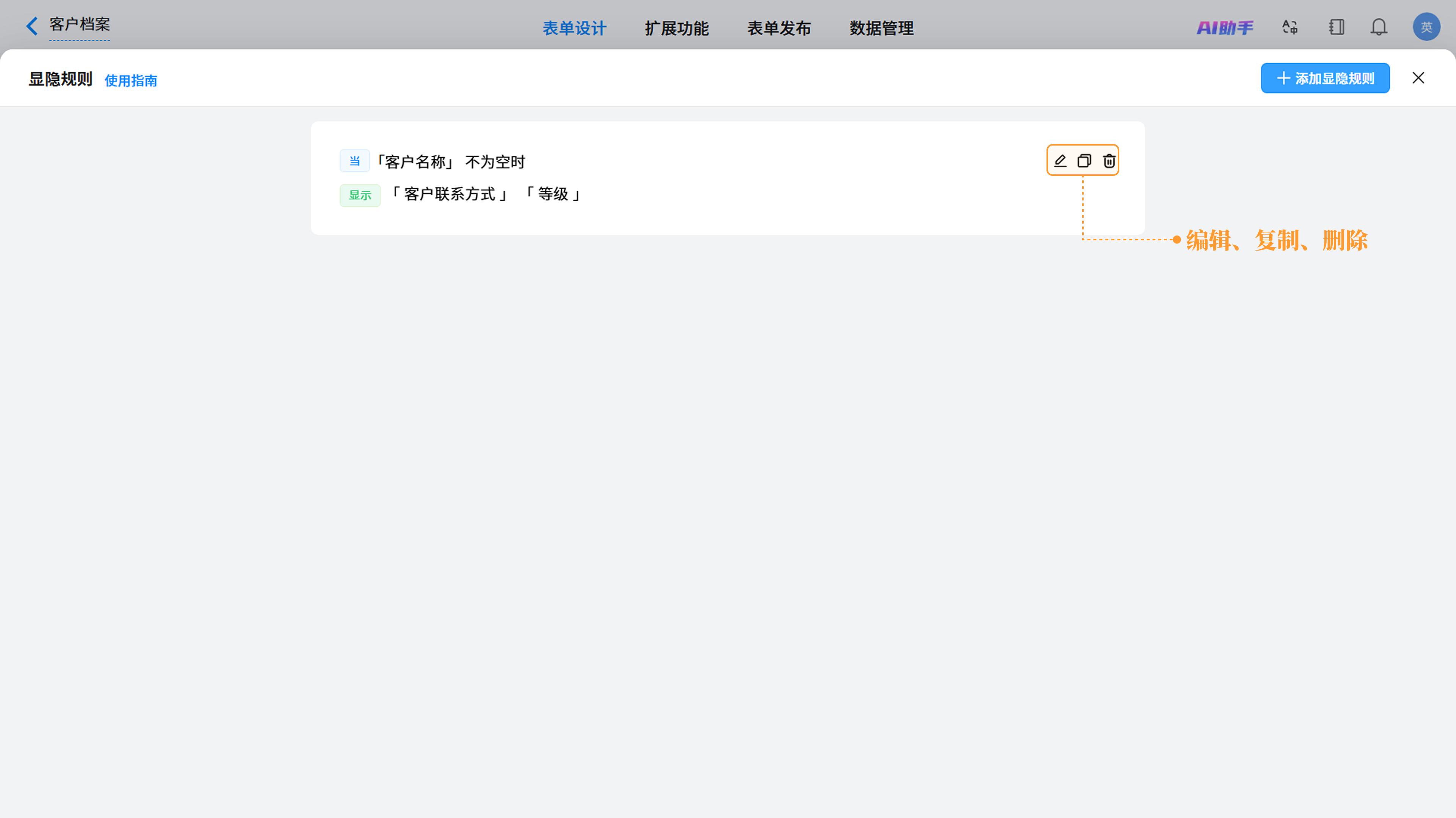Click the 添加显隐规则 button

point(1325,78)
